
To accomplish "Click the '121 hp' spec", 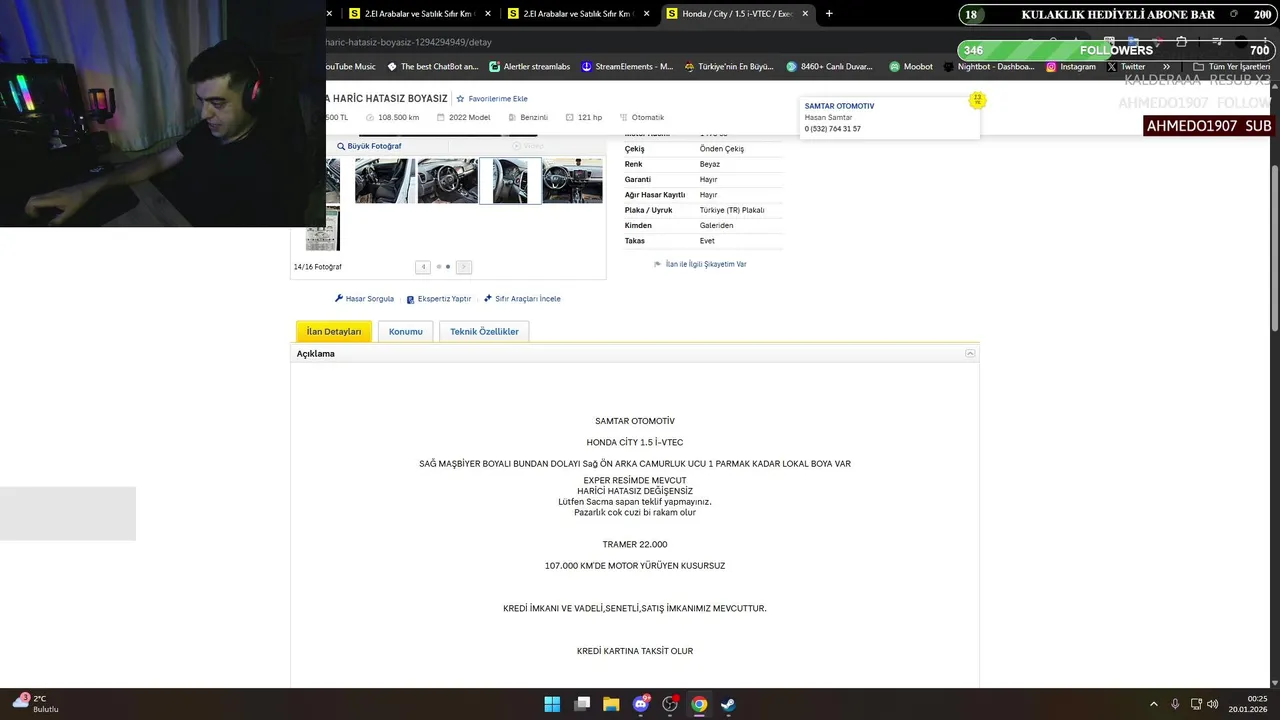I will click(583, 117).
